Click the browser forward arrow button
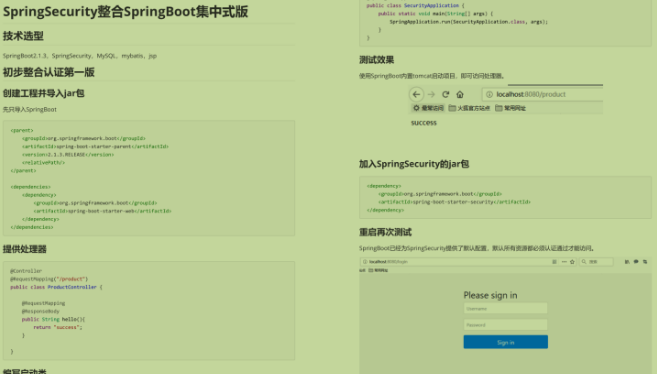This screenshot has width=657, height=374. (x=431, y=94)
